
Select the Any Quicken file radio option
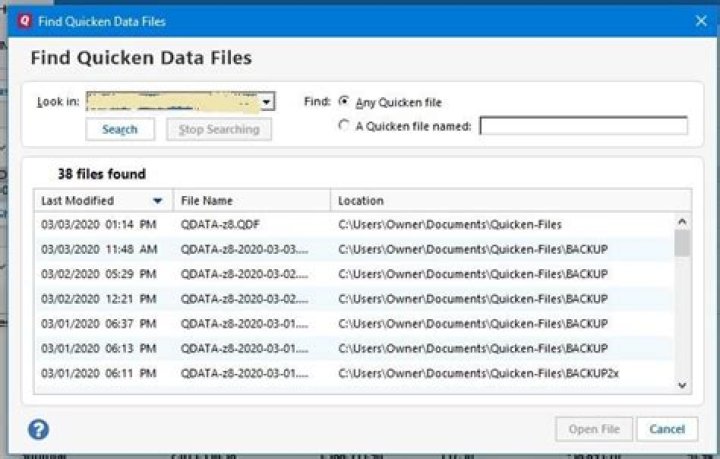point(343,101)
